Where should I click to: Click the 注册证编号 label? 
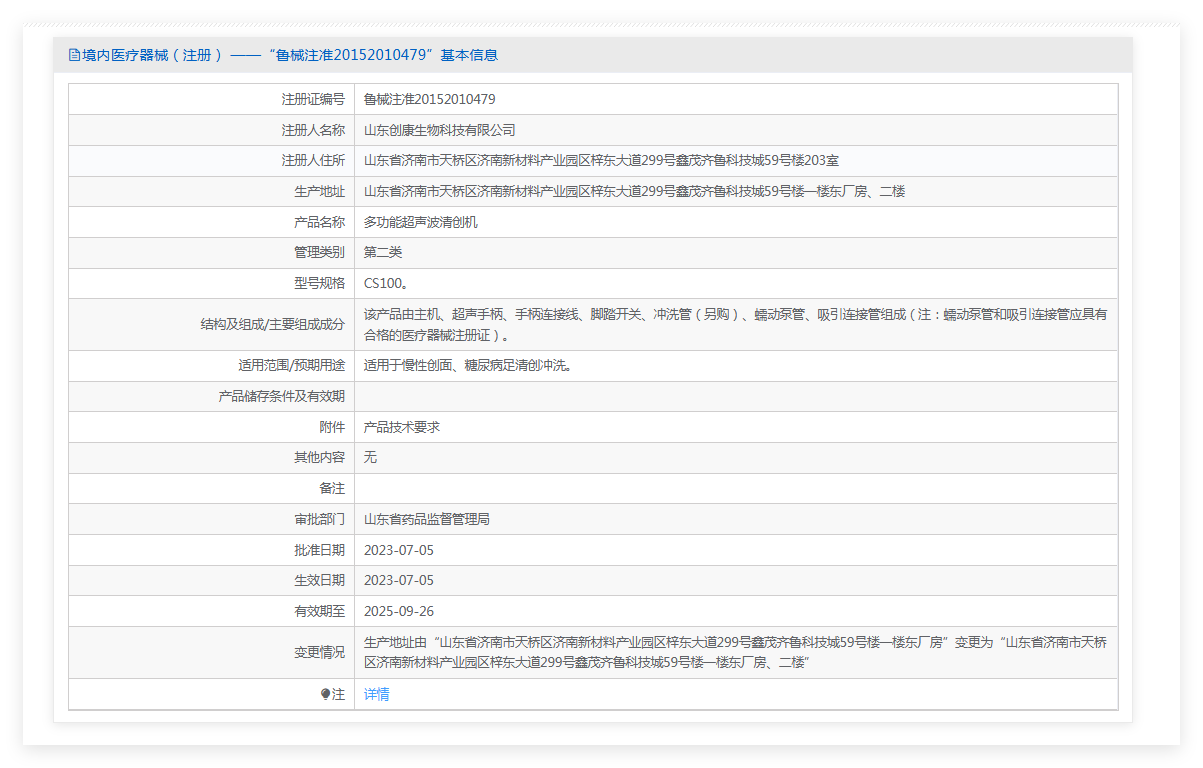[313, 99]
